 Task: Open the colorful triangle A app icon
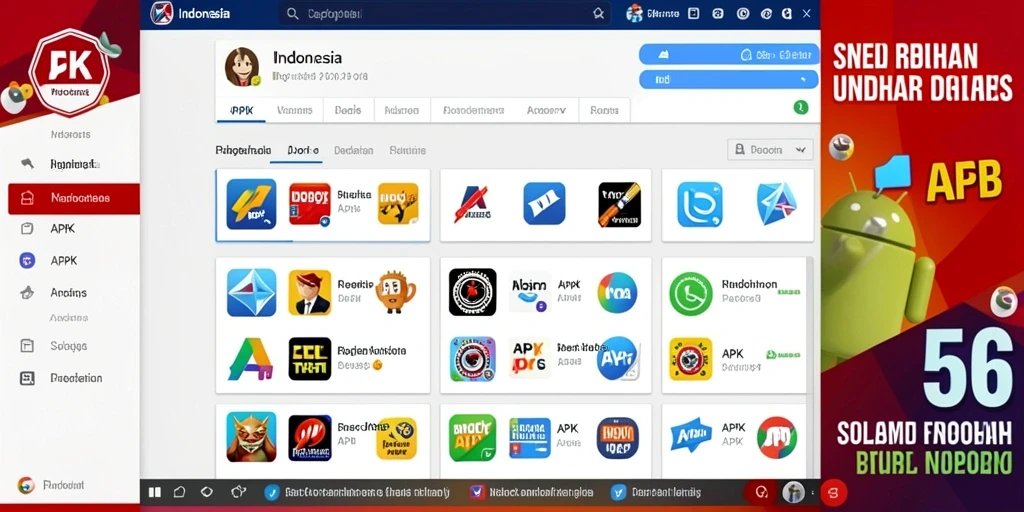coord(251,359)
